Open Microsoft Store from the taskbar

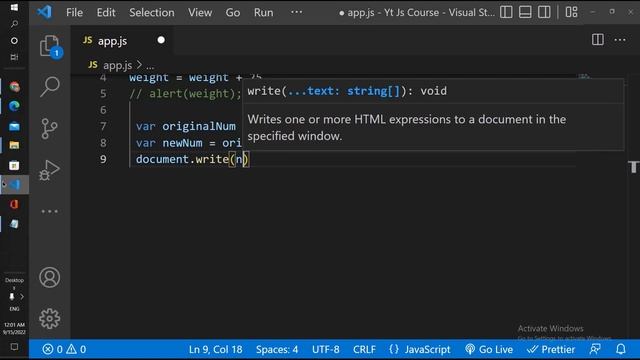coord(14,165)
